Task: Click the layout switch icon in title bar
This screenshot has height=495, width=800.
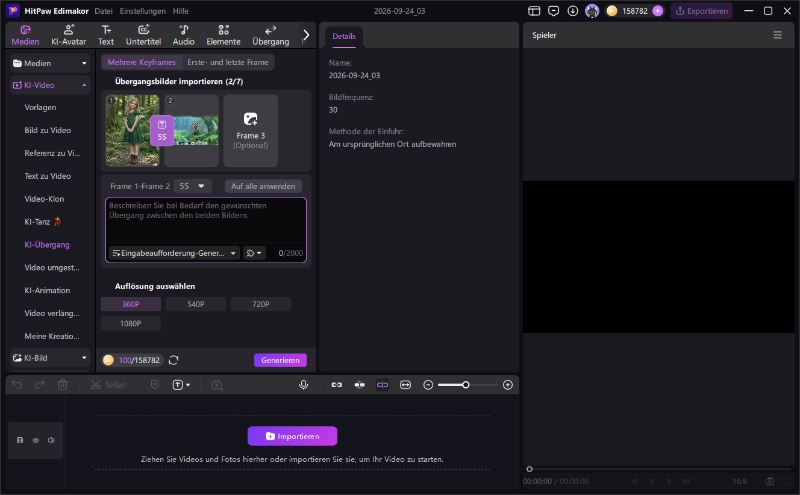Action: [534, 11]
